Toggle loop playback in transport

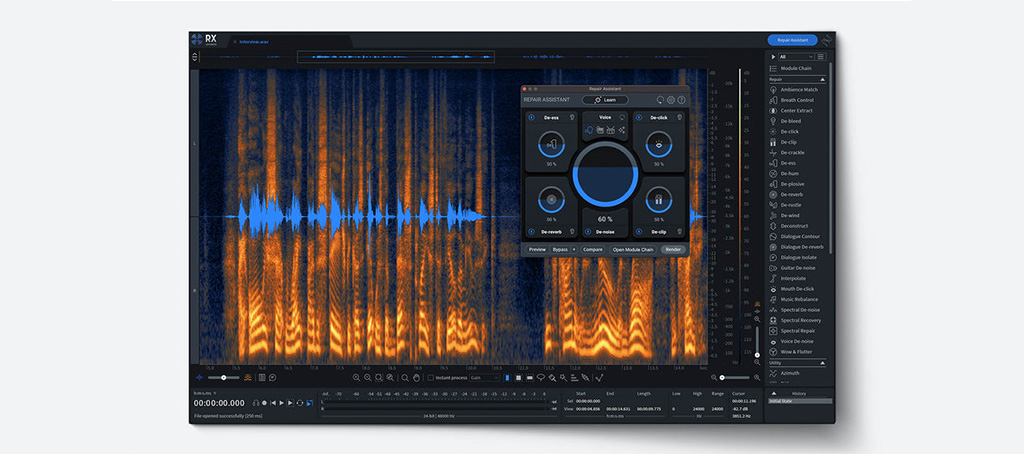coord(299,403)
